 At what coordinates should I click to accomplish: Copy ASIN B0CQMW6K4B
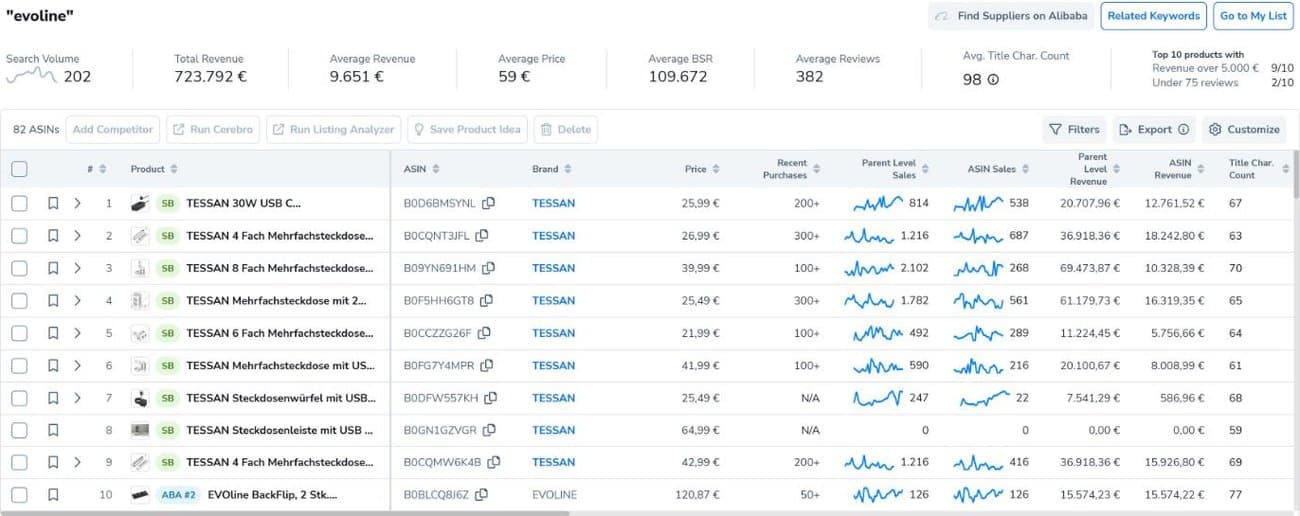pos(494,462)
